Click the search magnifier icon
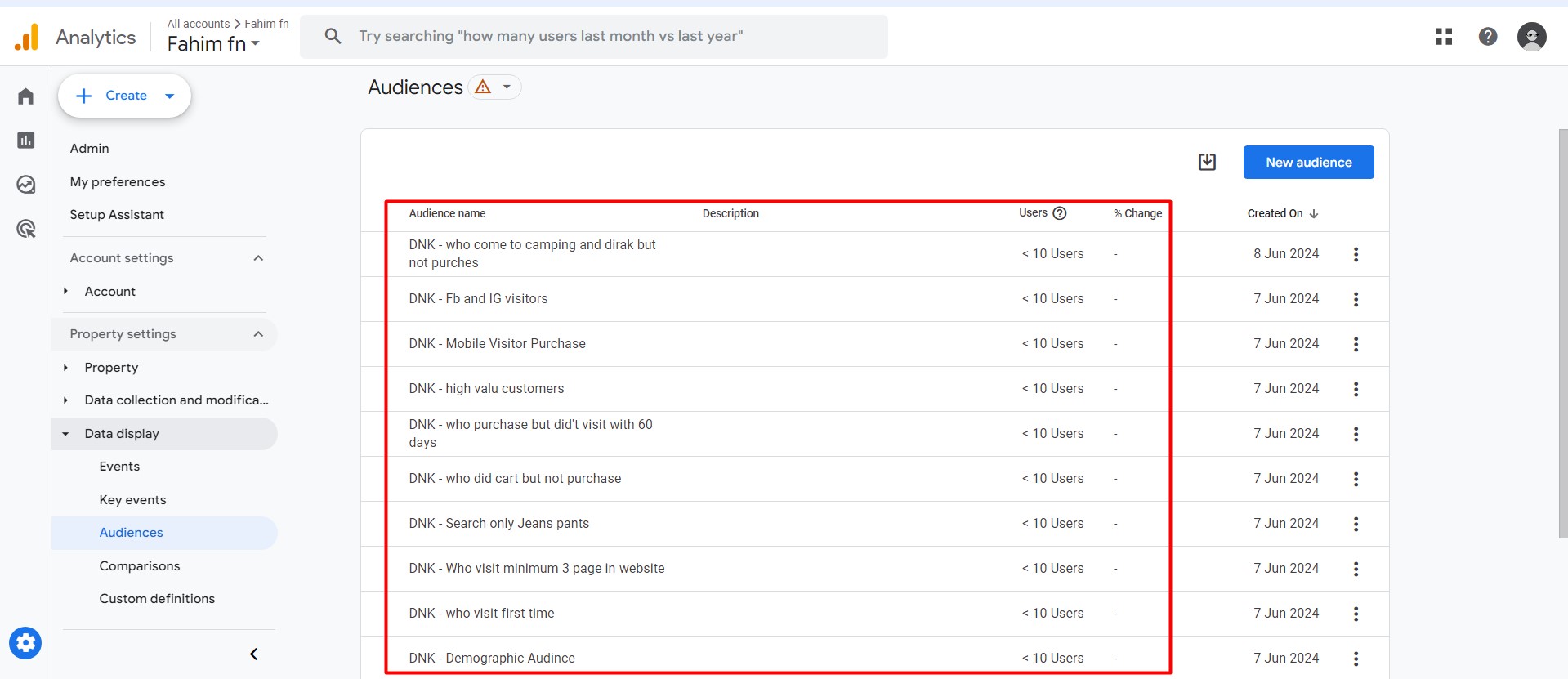 (333, 36)
